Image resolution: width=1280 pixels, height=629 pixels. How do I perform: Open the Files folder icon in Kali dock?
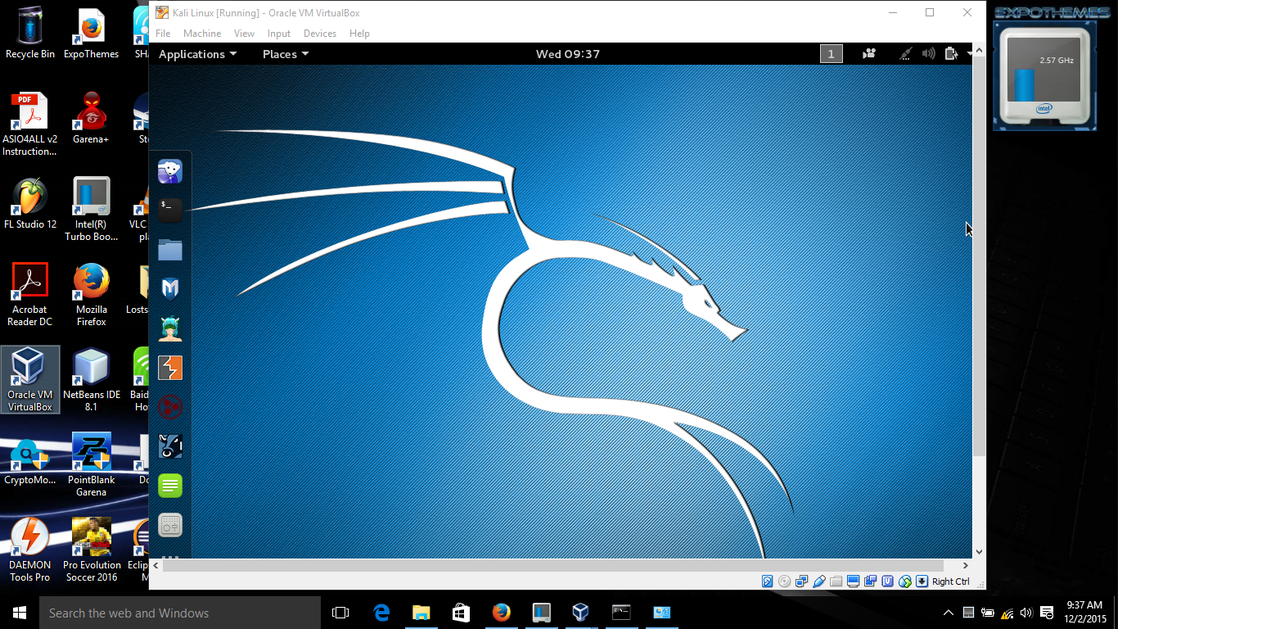(170, 250)
